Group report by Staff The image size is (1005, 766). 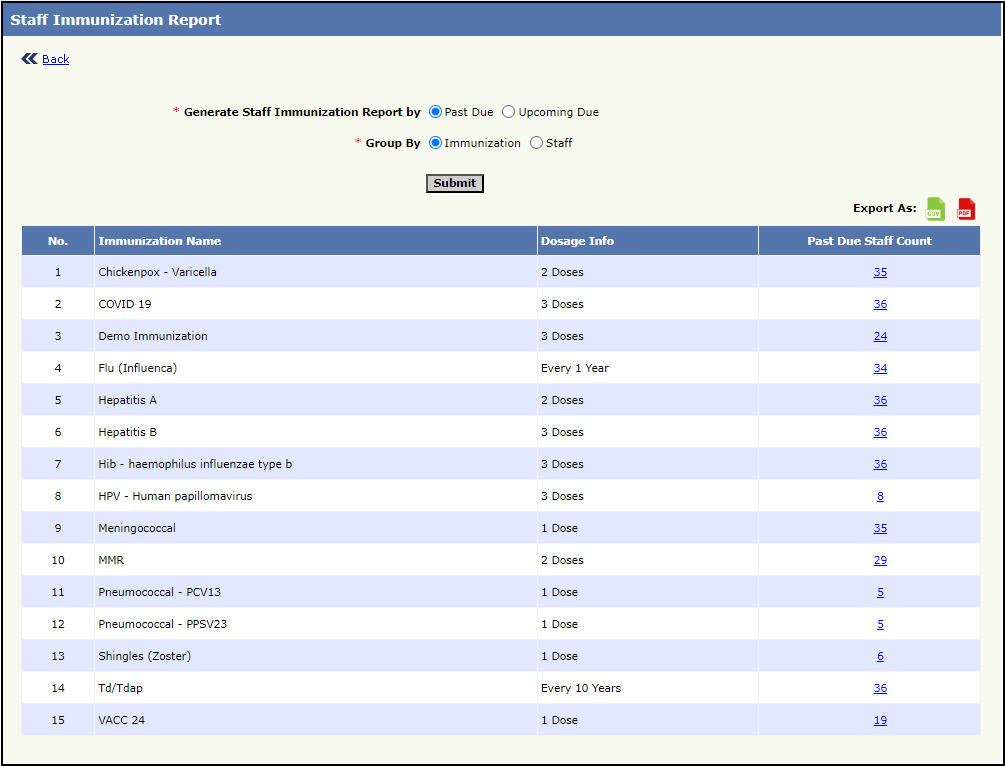pyautogui.click(x=537, y=143)
